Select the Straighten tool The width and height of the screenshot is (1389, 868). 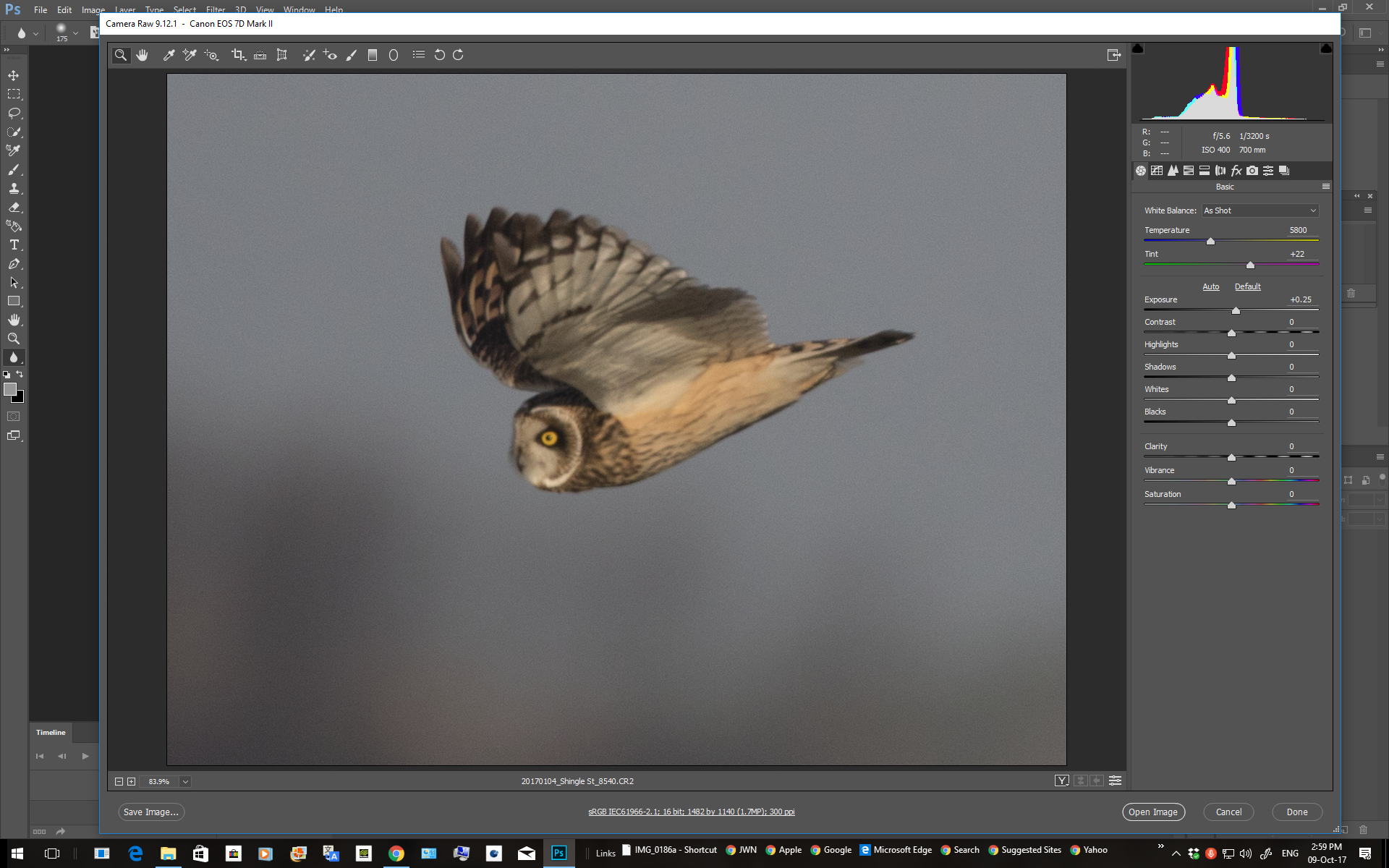coord(260,55)
